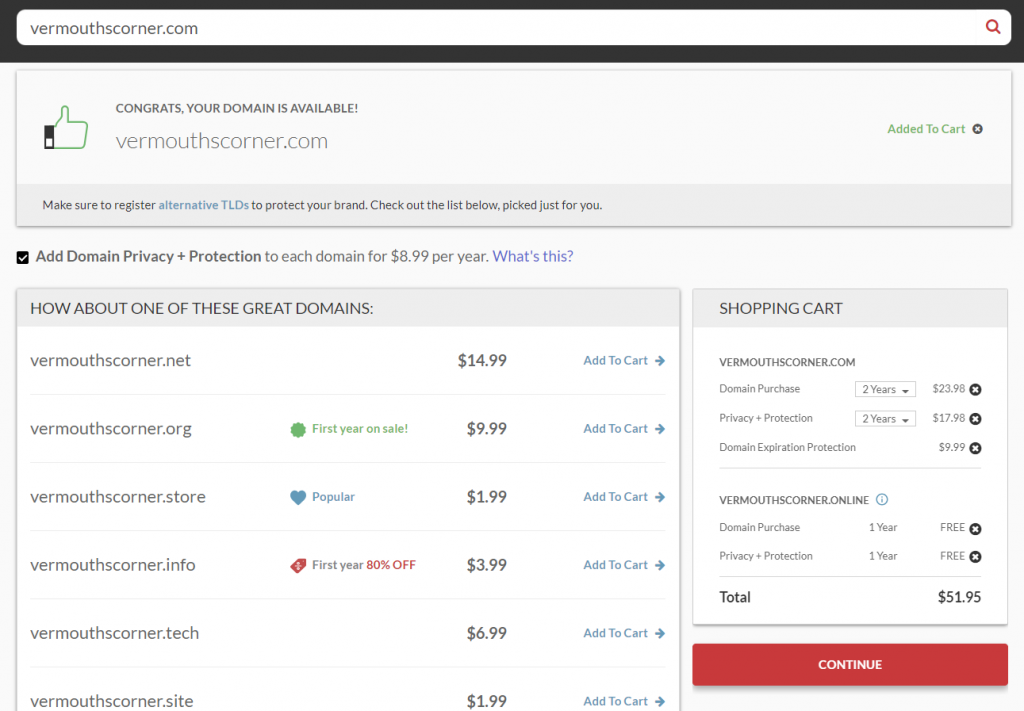Uncheck Add Domain Privacy + Protection checkbox
This screenshot has height=711, width=1024.
[23, 258]
